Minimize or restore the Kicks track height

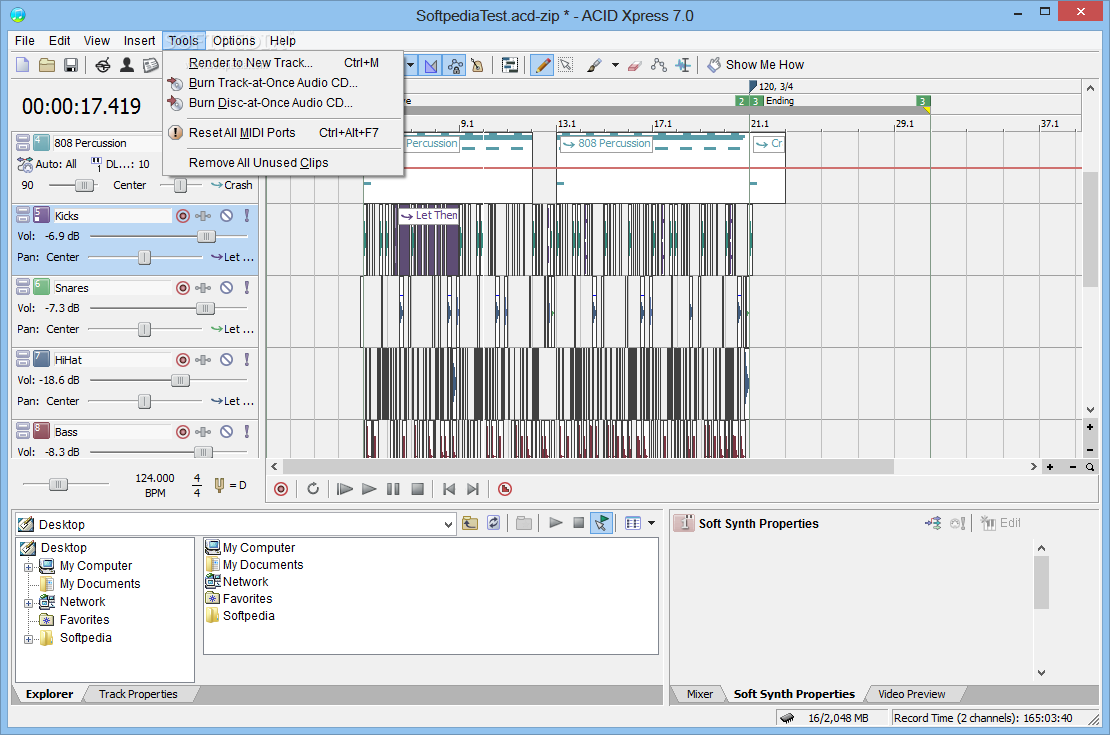(23, 215)
